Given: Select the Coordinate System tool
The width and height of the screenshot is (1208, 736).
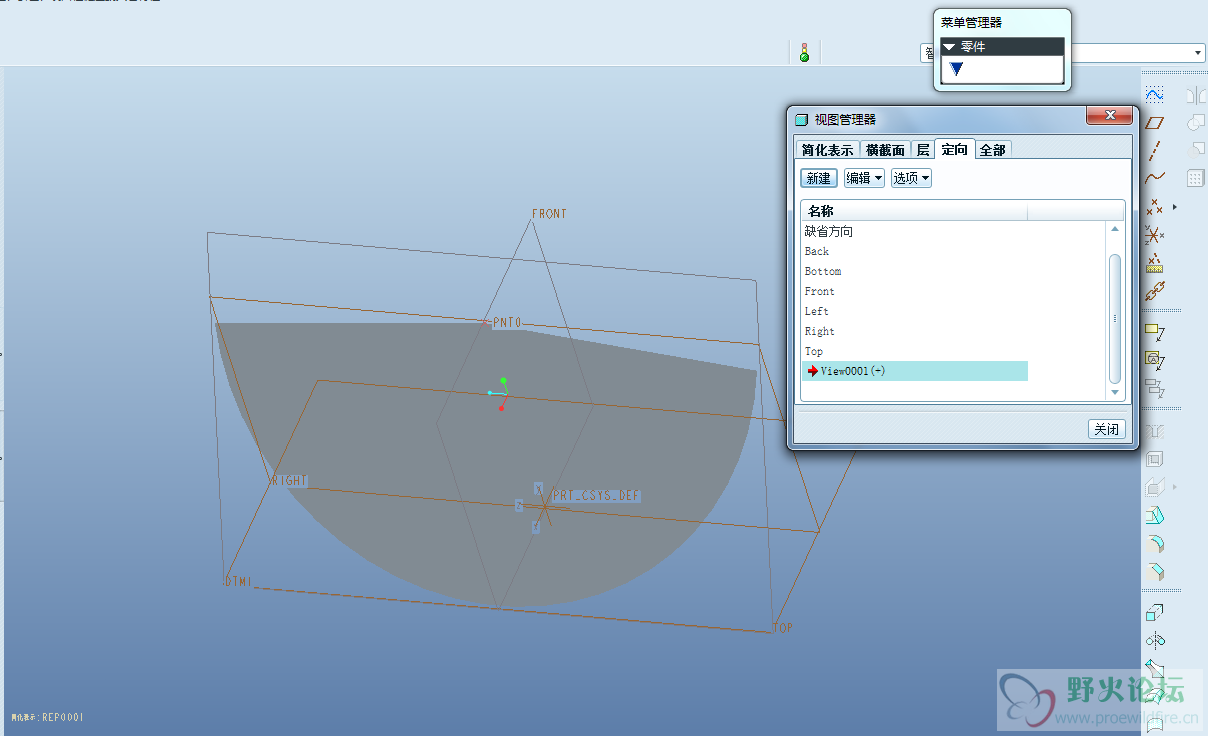Looking at the screenshot, I should click(x=1155, y=236).
